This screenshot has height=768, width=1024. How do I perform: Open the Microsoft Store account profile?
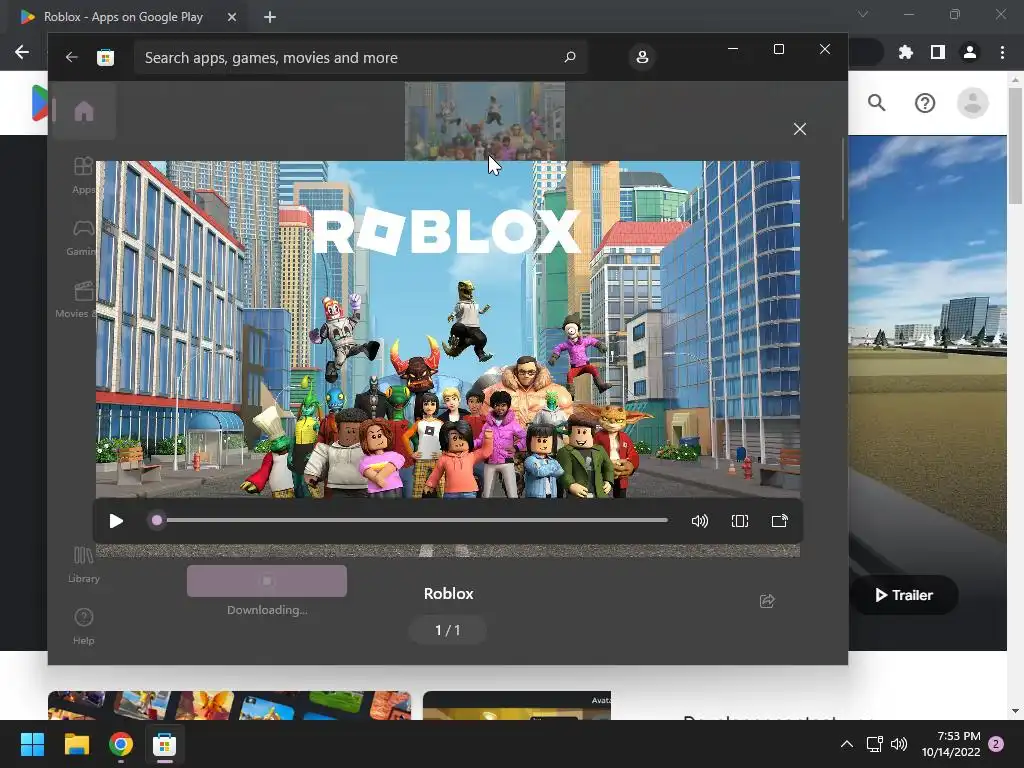(x=642, y=57)
